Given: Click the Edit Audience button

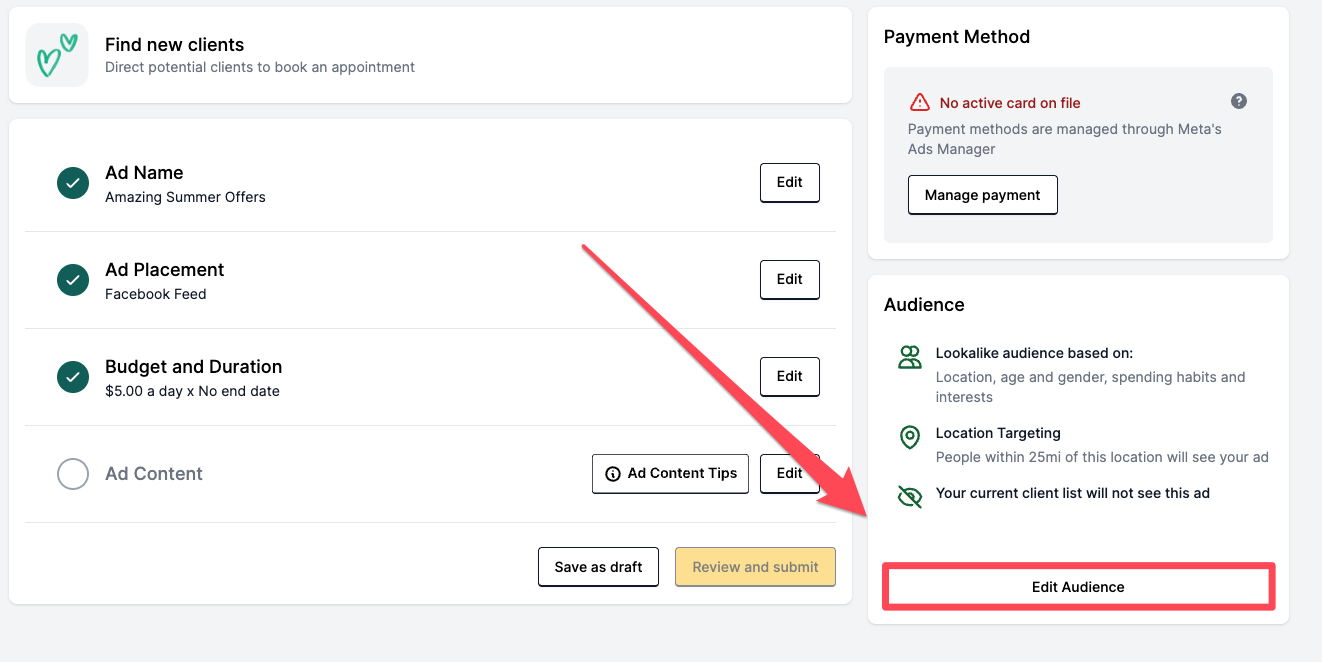Looking at the screenshot, I should pyautogui.click(x=1078, y=587).
